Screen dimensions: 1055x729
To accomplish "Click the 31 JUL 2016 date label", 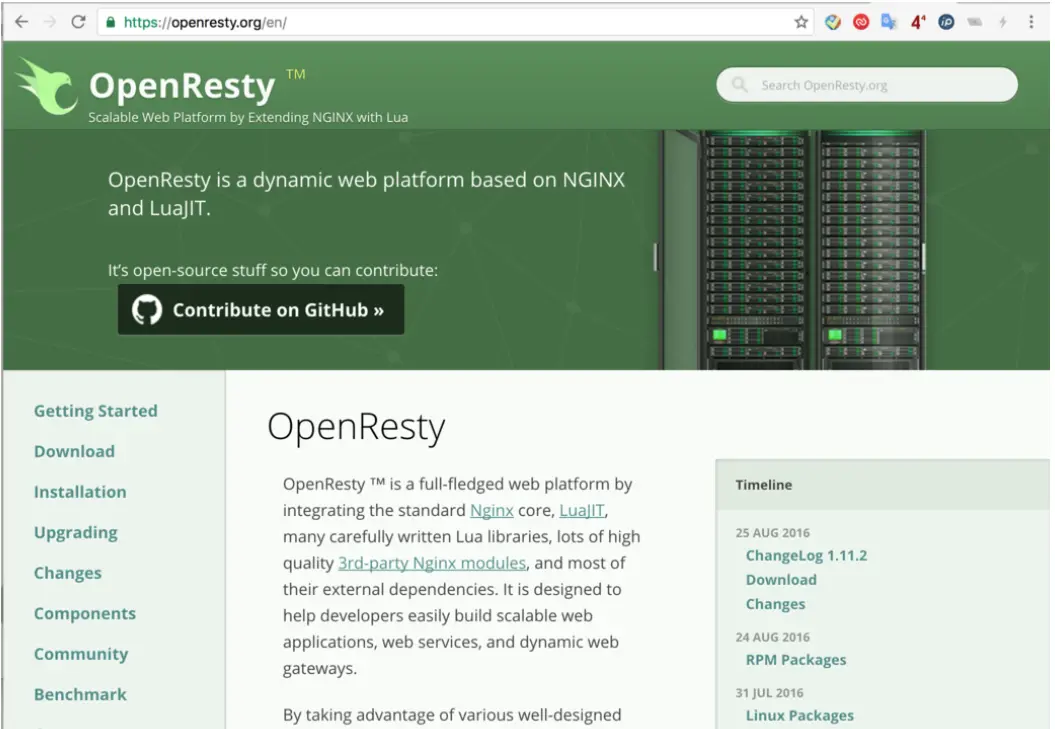I will coord(769,693).
